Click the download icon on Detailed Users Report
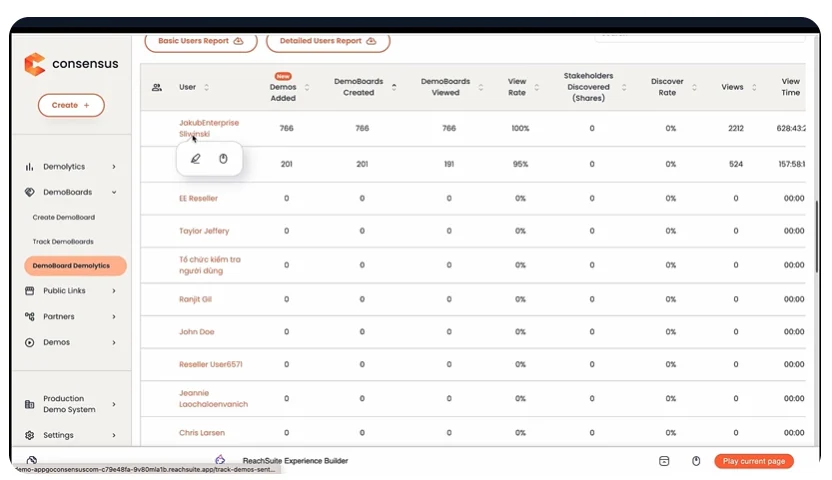The image size is (832, 480). pos(371,41)
